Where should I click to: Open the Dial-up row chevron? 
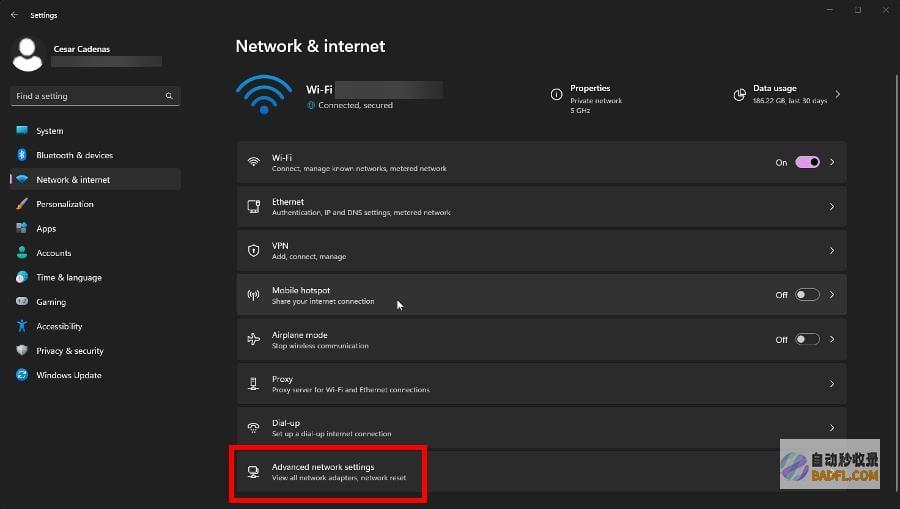tap(832, 428)
